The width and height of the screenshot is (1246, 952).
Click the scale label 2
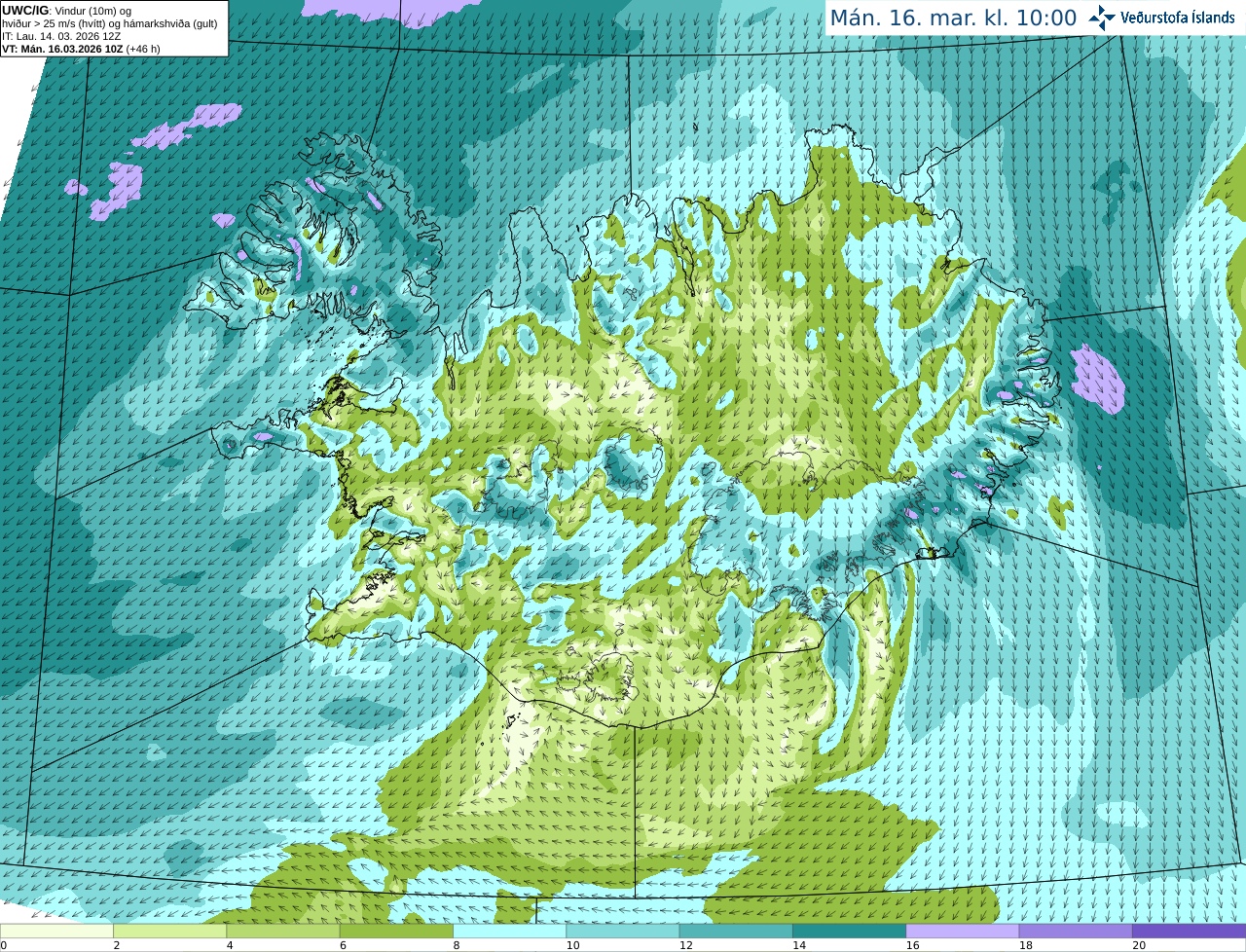point(117,945)
